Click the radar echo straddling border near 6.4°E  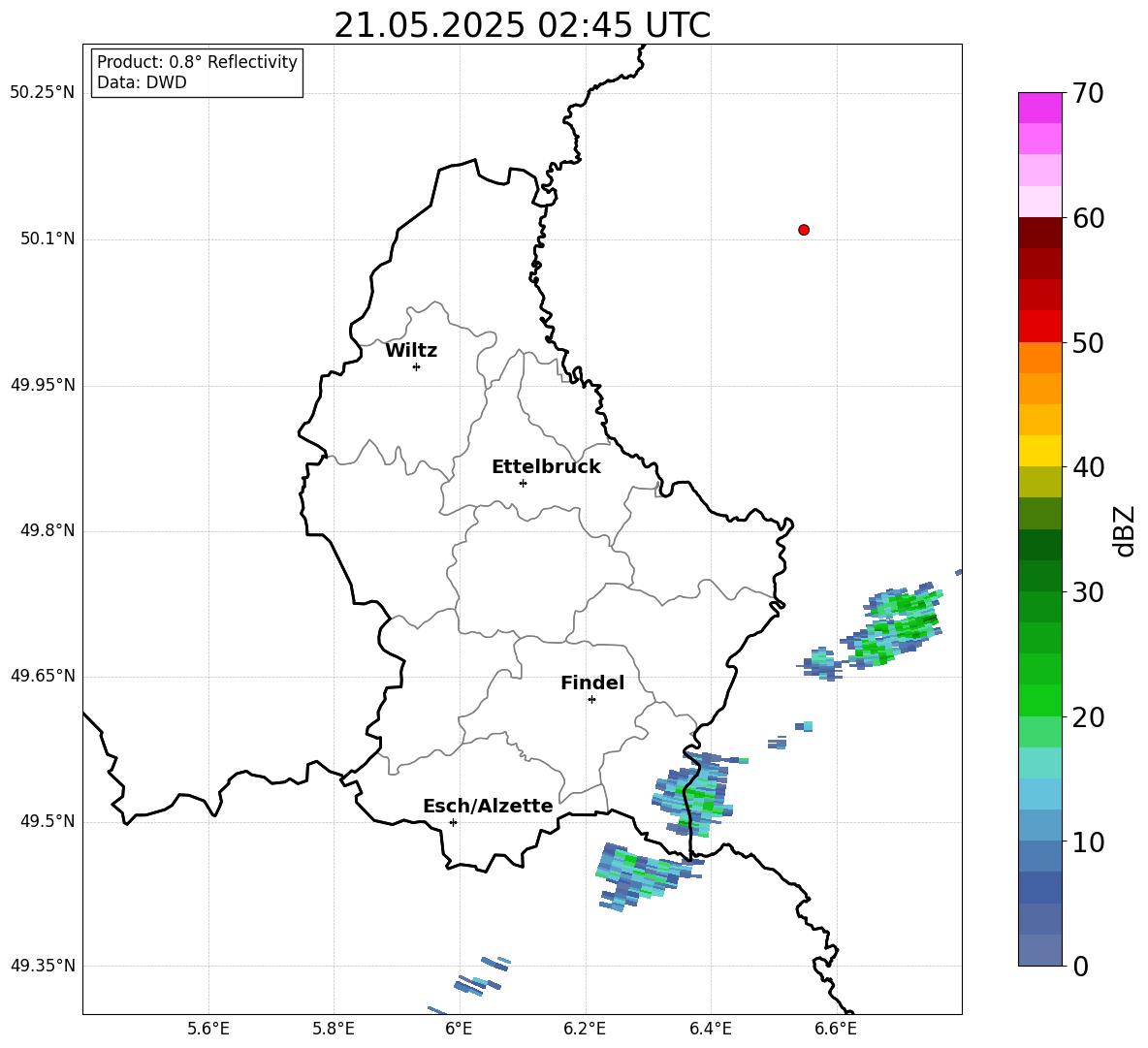(694, 795)
